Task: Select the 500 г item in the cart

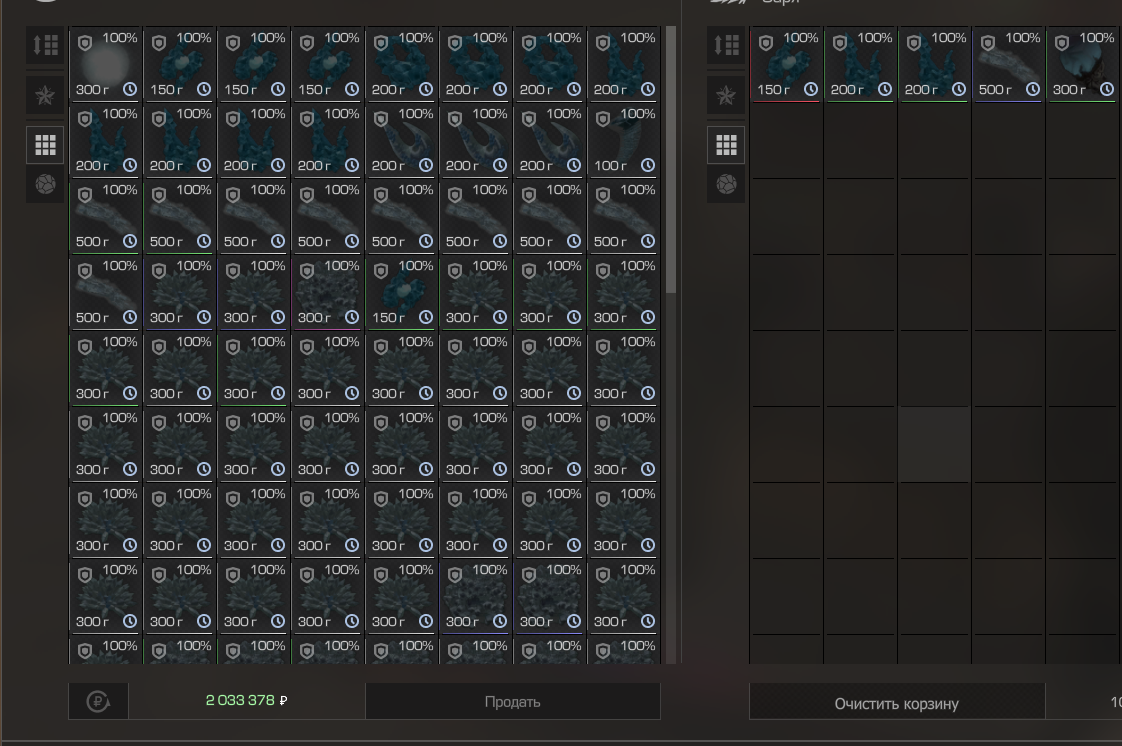Action: click(1008, 64)
